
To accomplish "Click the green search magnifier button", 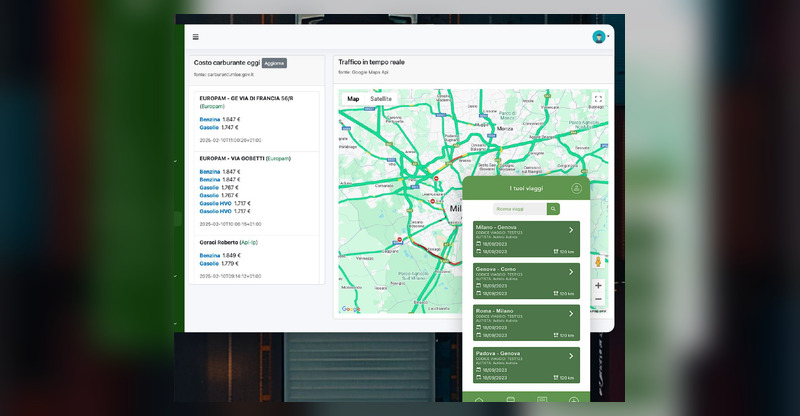I will click(x=553, y=209).
